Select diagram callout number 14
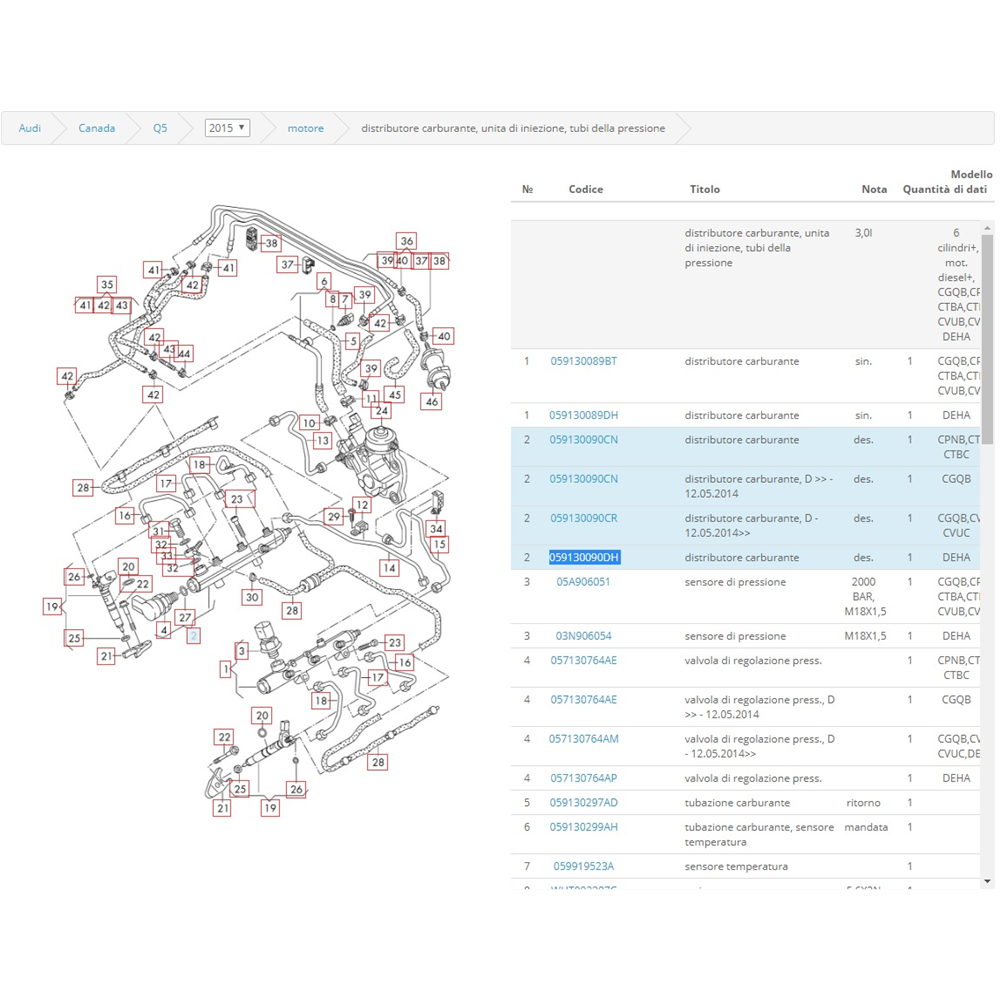 pyautogui.click(x=390, y=568)
